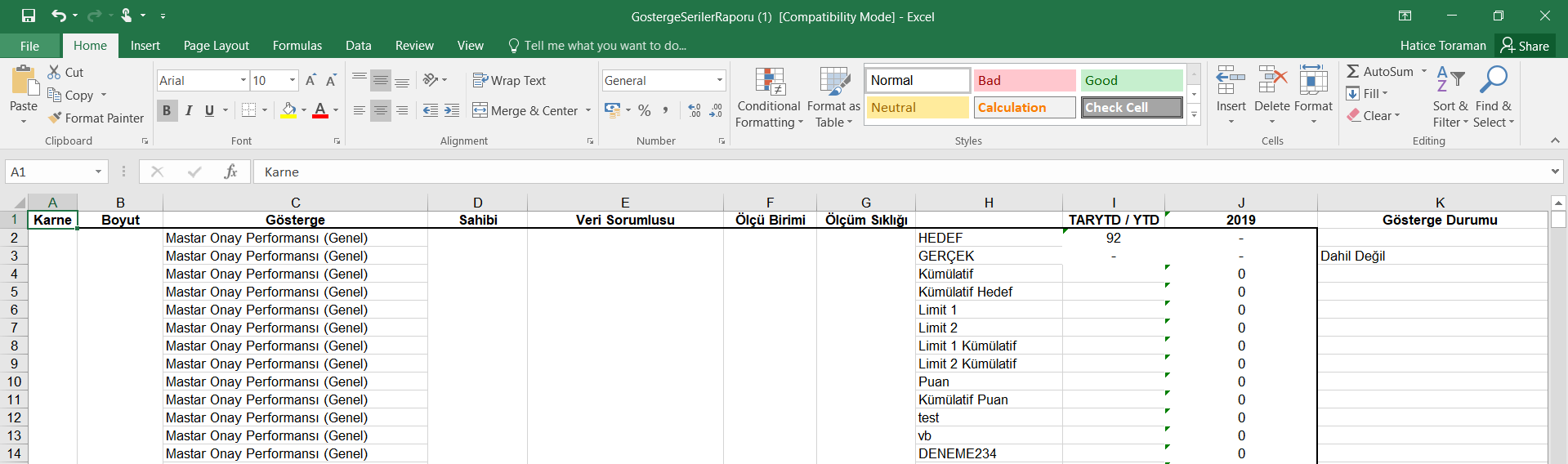Toggle Bold formatting
The image size is (1568, 464).
click(x=167, y=110)
